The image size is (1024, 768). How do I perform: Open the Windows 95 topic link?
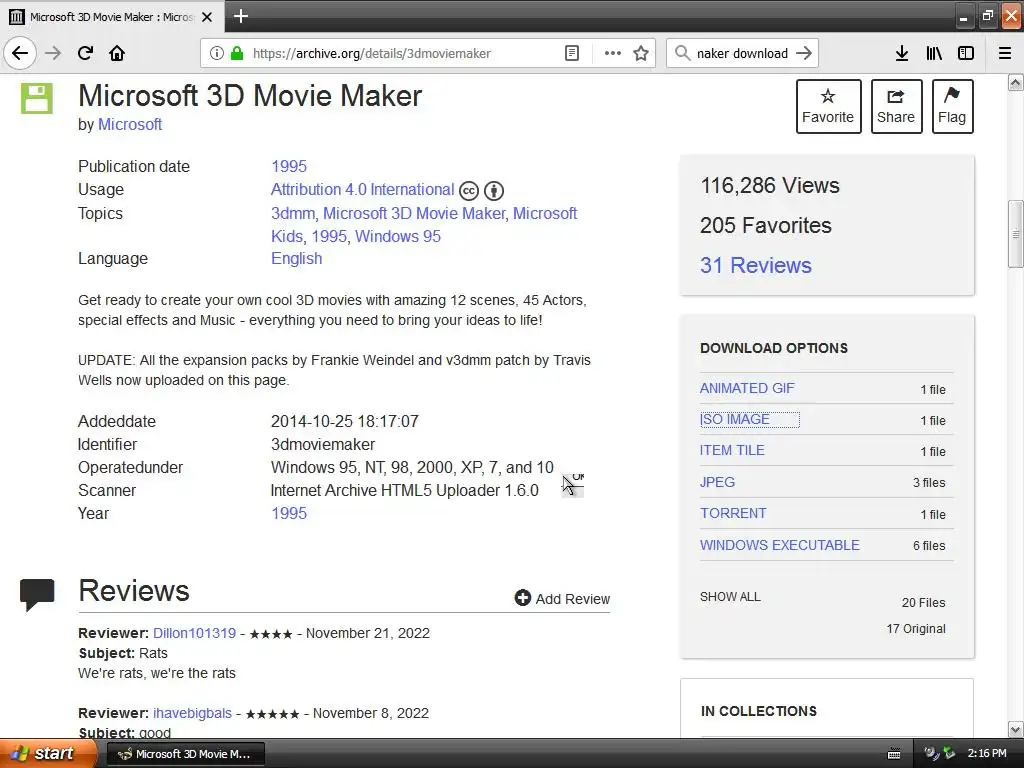click(x=398, y=236)
